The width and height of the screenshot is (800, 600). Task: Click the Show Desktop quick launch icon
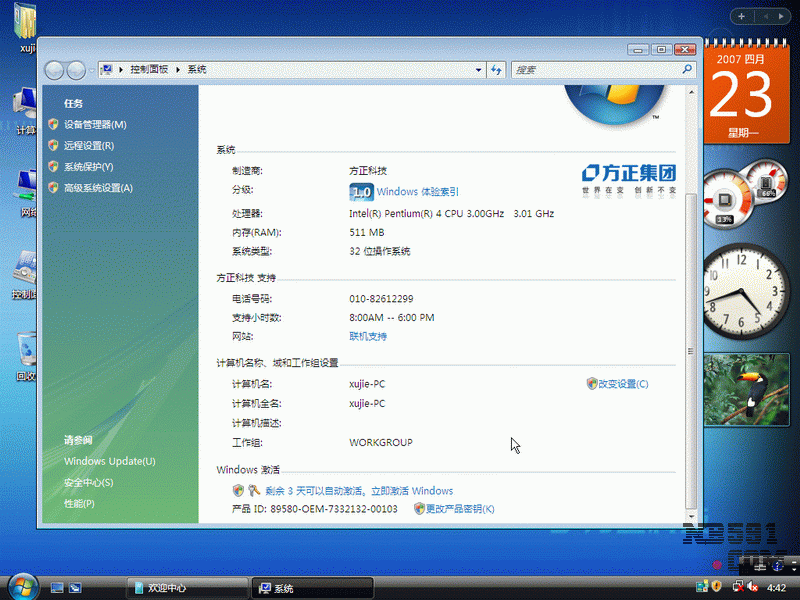tap(58, 587)
